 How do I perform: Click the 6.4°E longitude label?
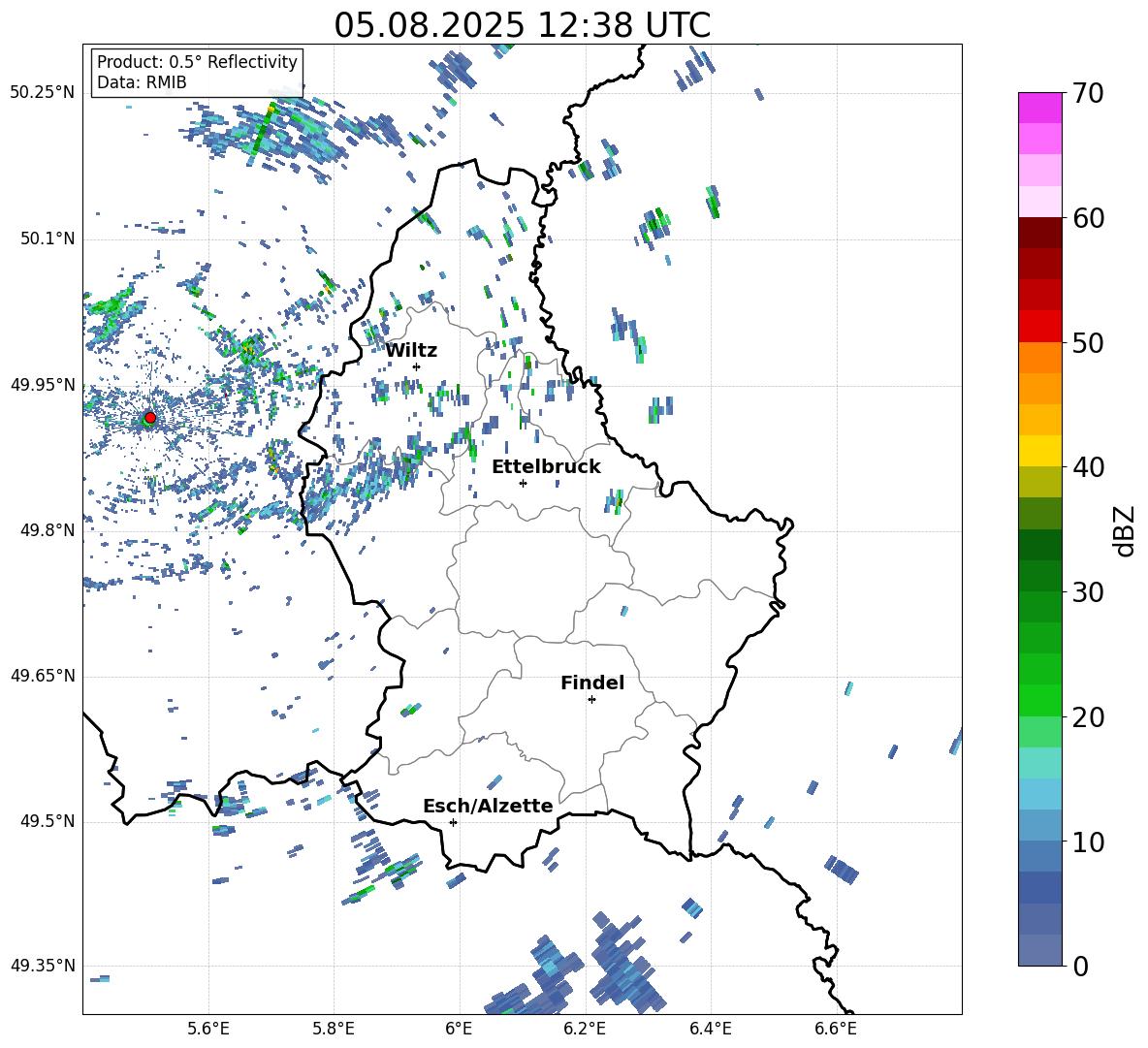coord(710,1029)
